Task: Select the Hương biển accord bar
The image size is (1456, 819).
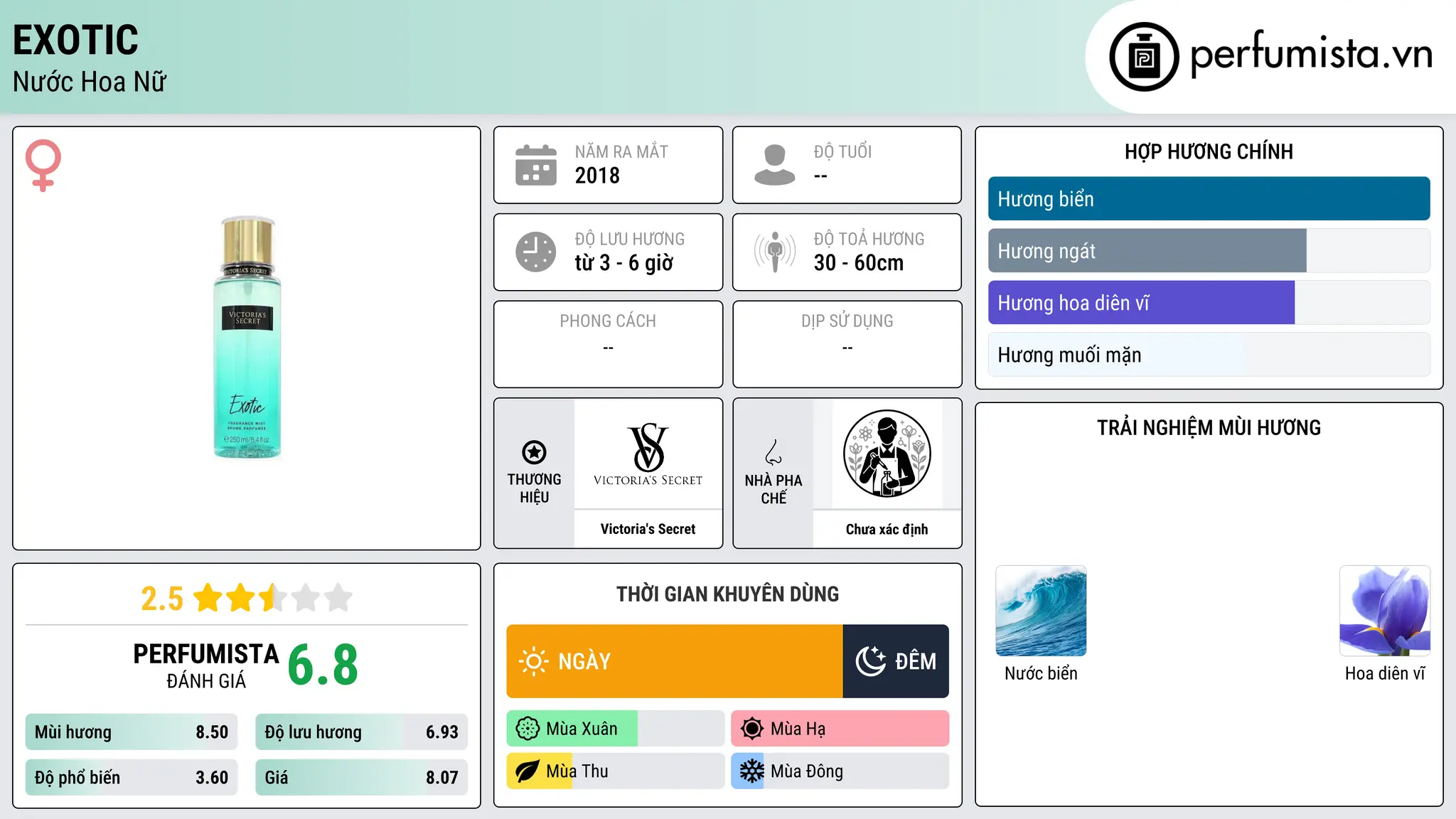Action: coord(1209,199)
